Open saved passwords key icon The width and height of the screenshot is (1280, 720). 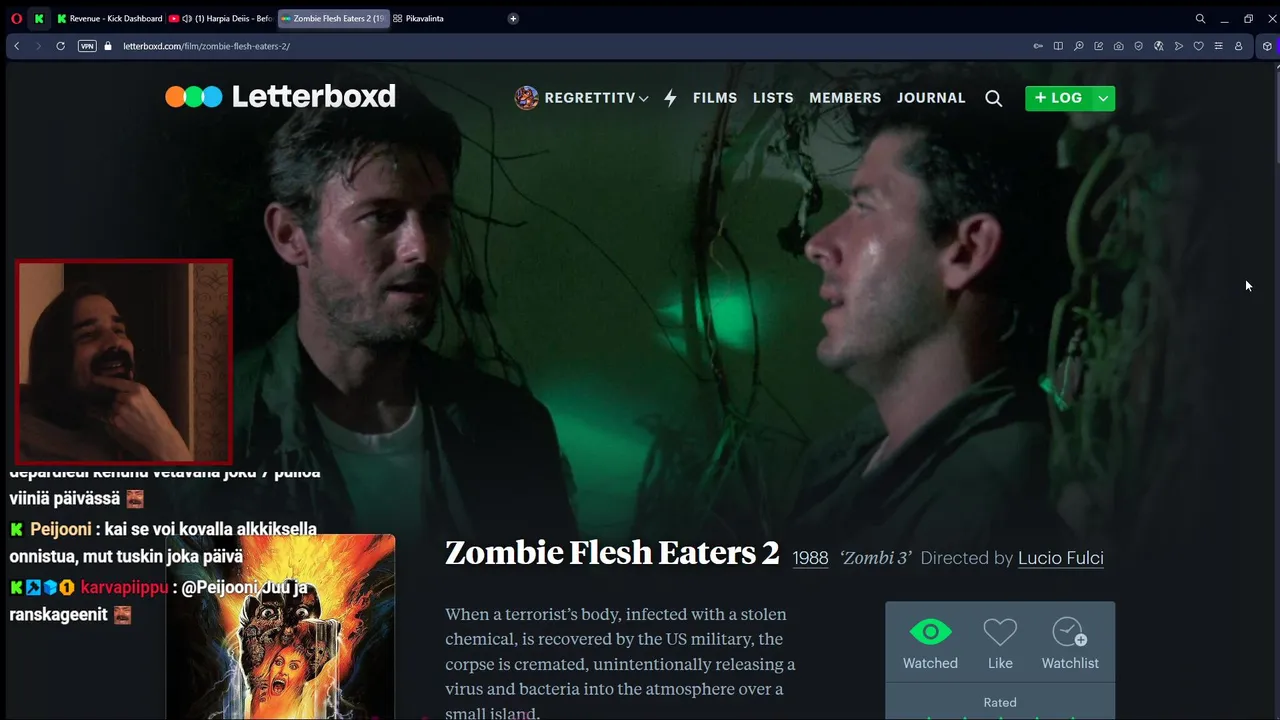(x=1038, y=46)
